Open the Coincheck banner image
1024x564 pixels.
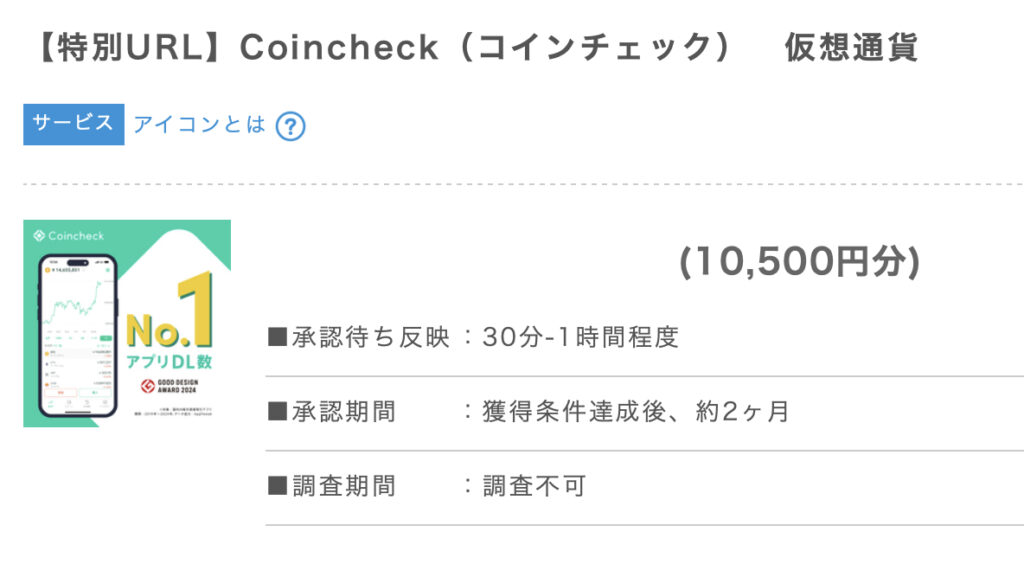click(127, 323)
